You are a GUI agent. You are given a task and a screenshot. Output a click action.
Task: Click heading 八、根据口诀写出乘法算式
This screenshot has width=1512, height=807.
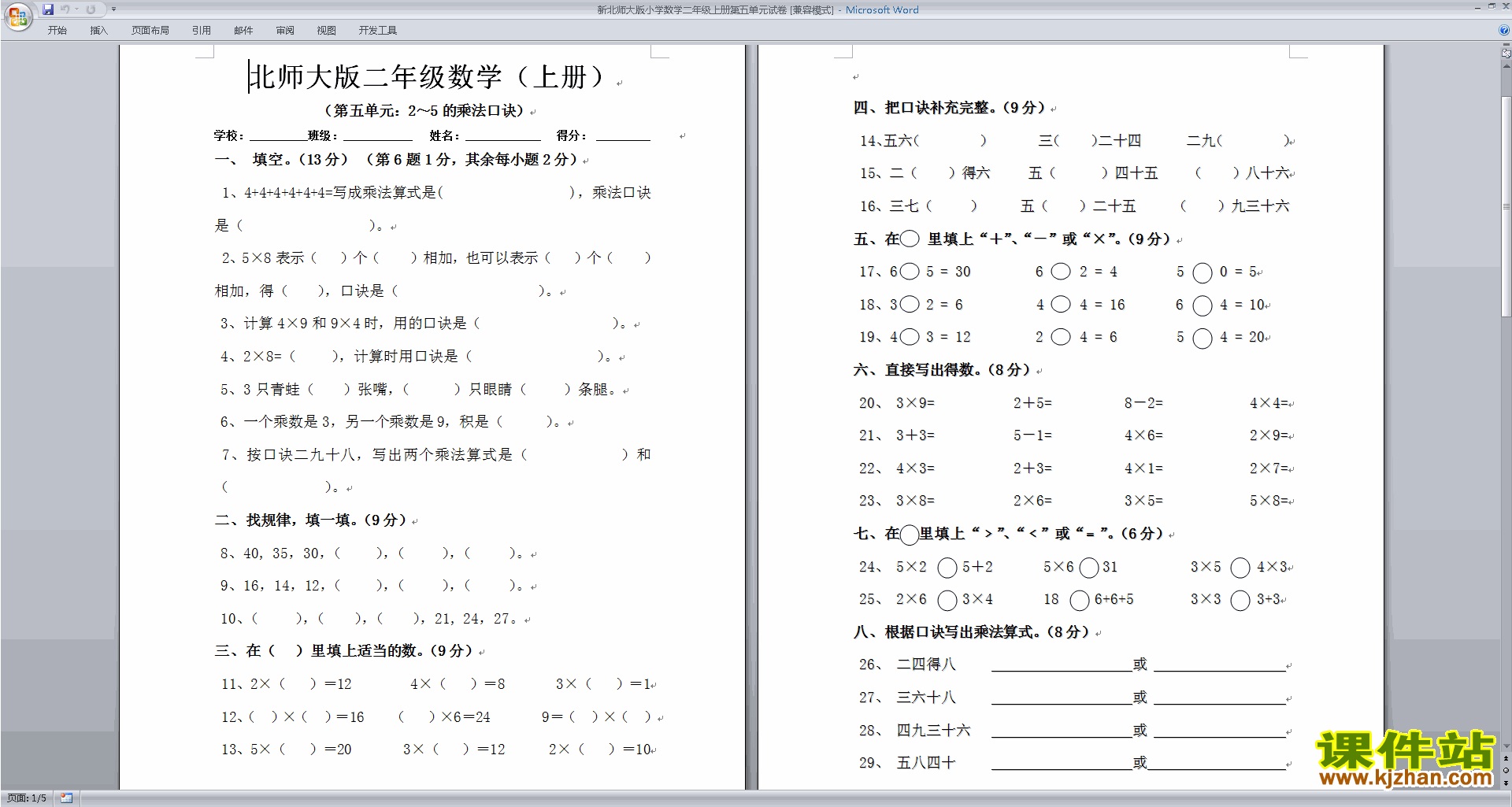coord(971,632)
